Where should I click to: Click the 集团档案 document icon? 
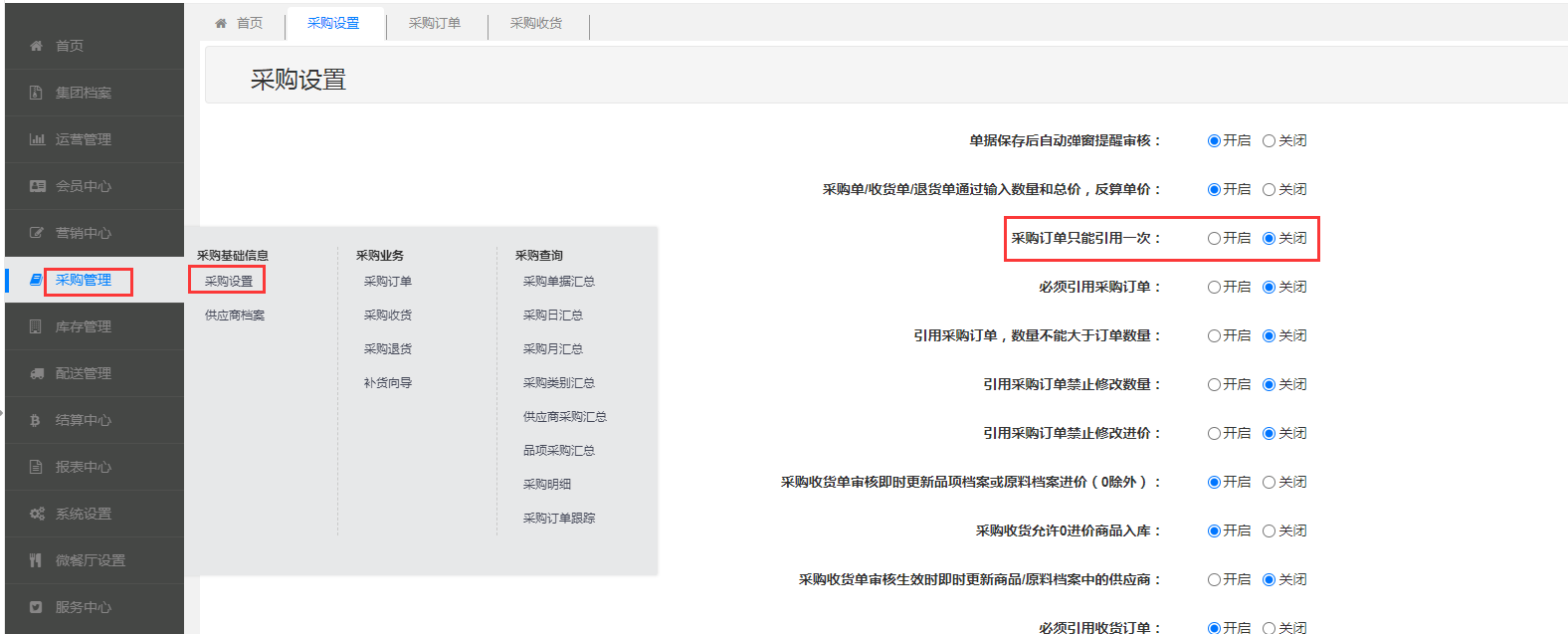point(37,93)
